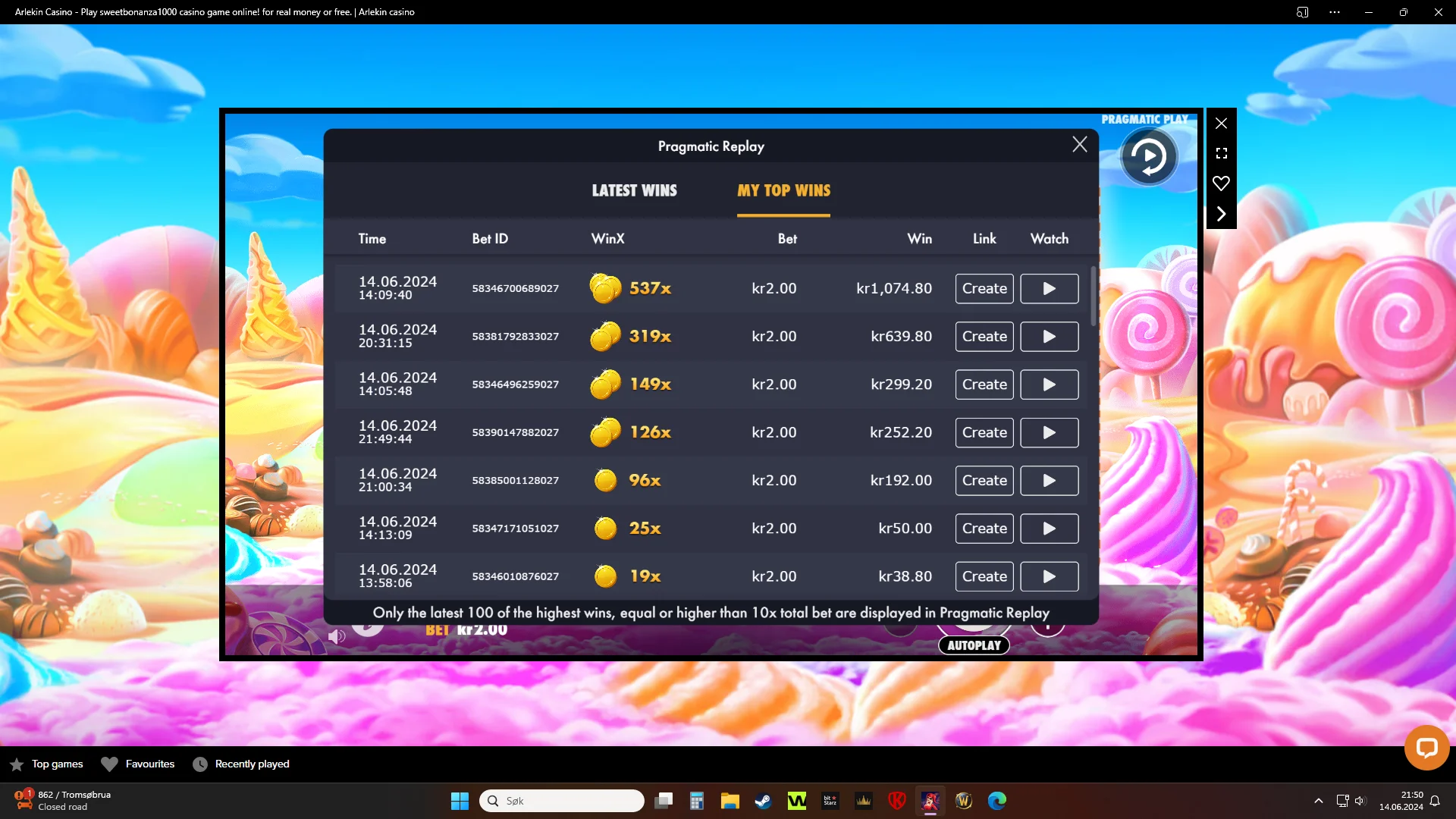
Task: Create link for the 149x win
Action: pos(984,384)
